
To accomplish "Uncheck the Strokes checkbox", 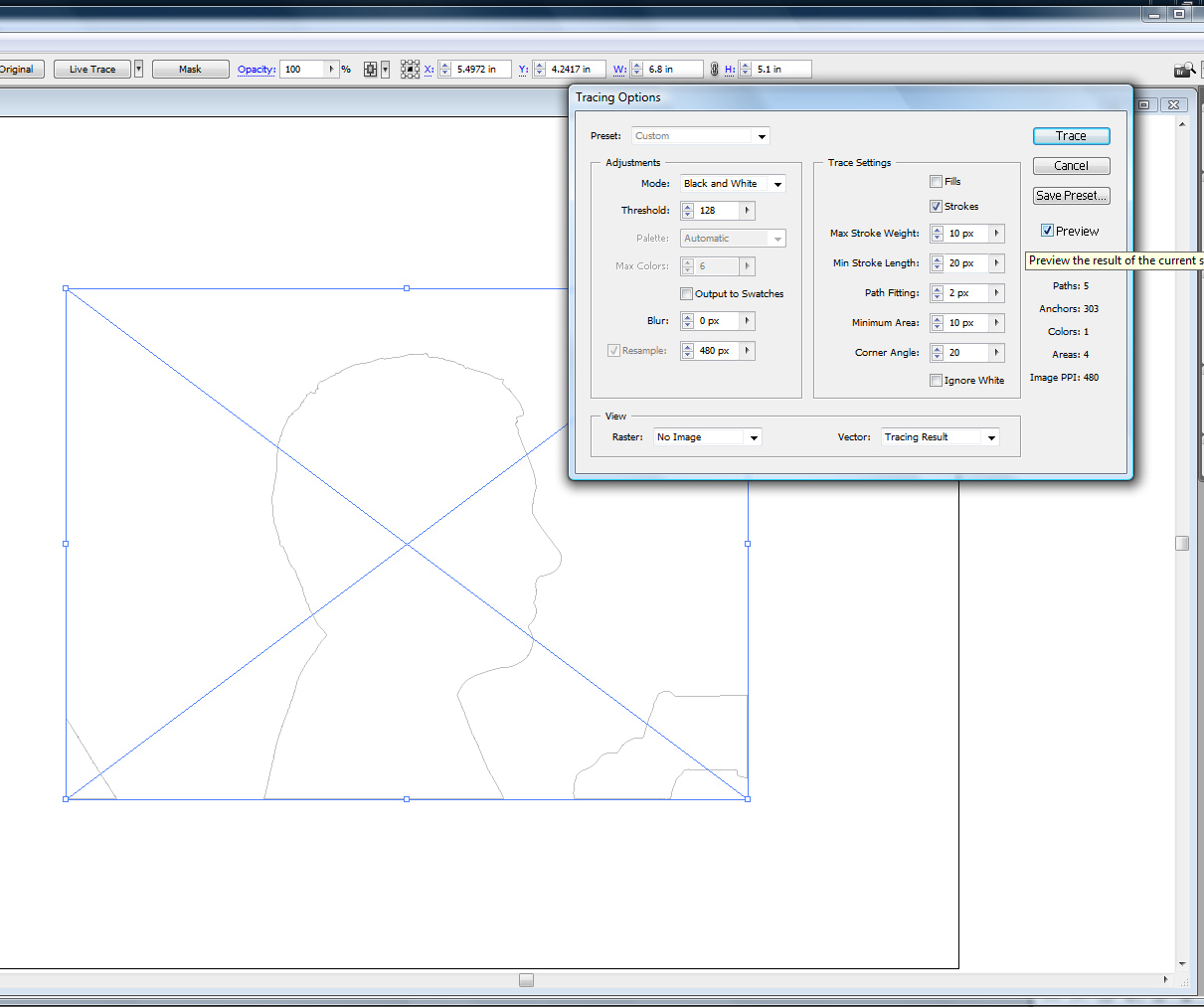I will 936,207.
